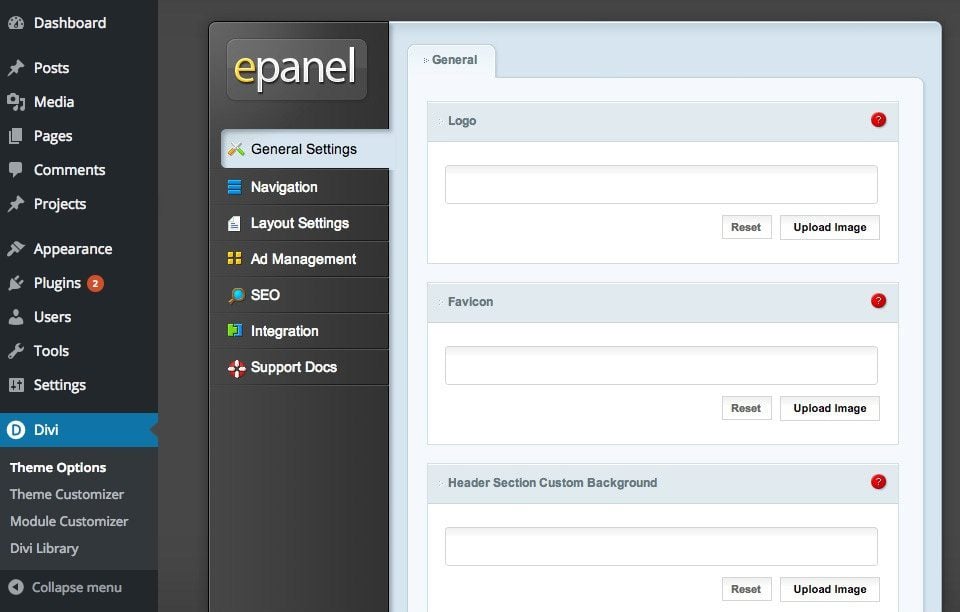The height and width of the screenshot is (612, 960).
Task: Reset the Header Section Custom Background
Action: [746, 589]
